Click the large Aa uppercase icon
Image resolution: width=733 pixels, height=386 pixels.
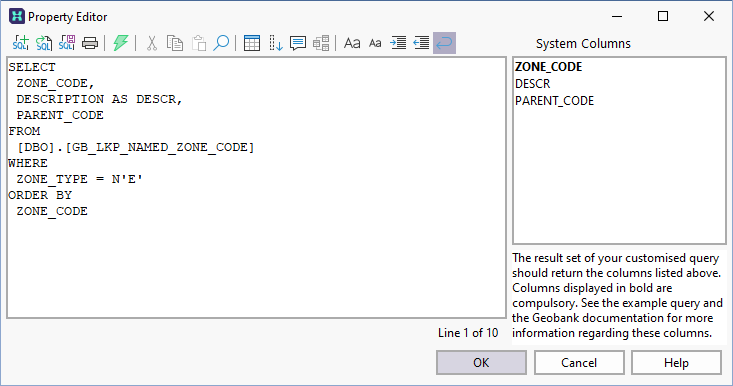(x=352, y=43)
